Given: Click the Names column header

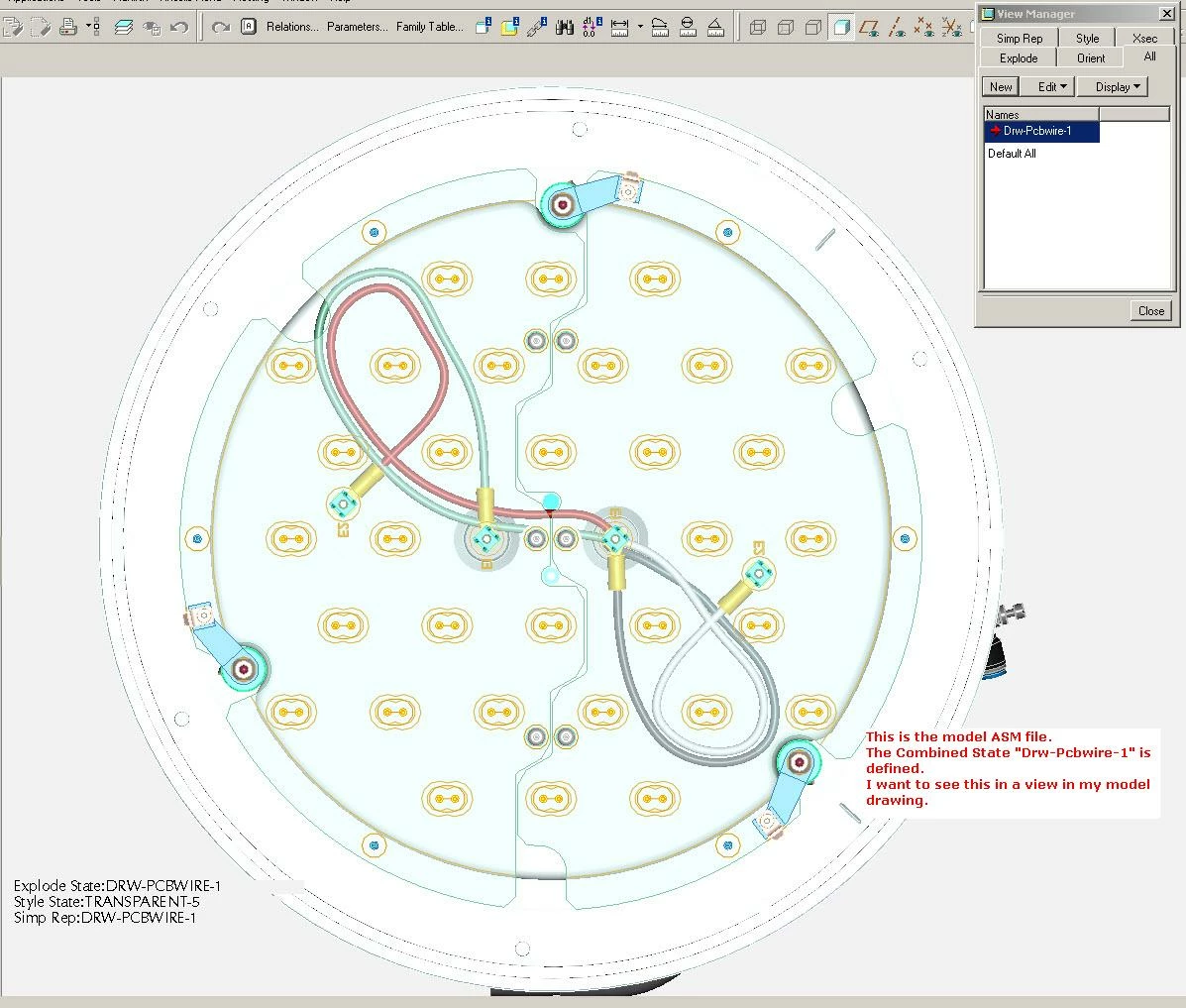Looking at the screenshot, I should pyautogui.click(x=1040, y=114).
